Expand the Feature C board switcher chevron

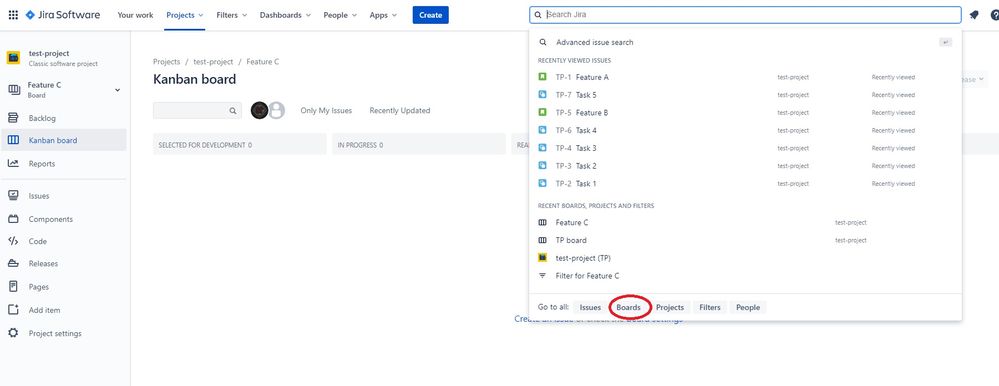117,90
